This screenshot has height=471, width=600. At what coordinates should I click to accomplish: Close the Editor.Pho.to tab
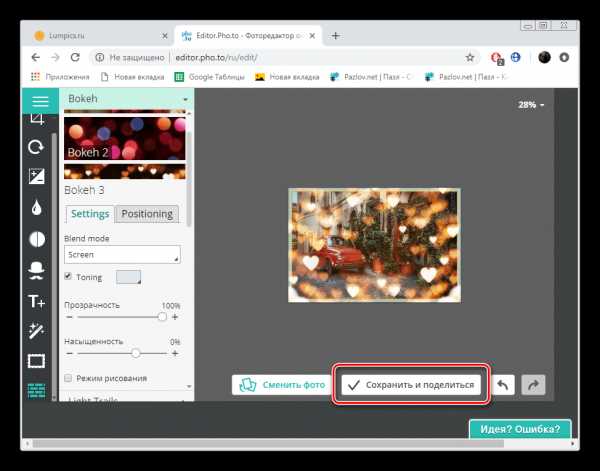[x=312, y=36]
